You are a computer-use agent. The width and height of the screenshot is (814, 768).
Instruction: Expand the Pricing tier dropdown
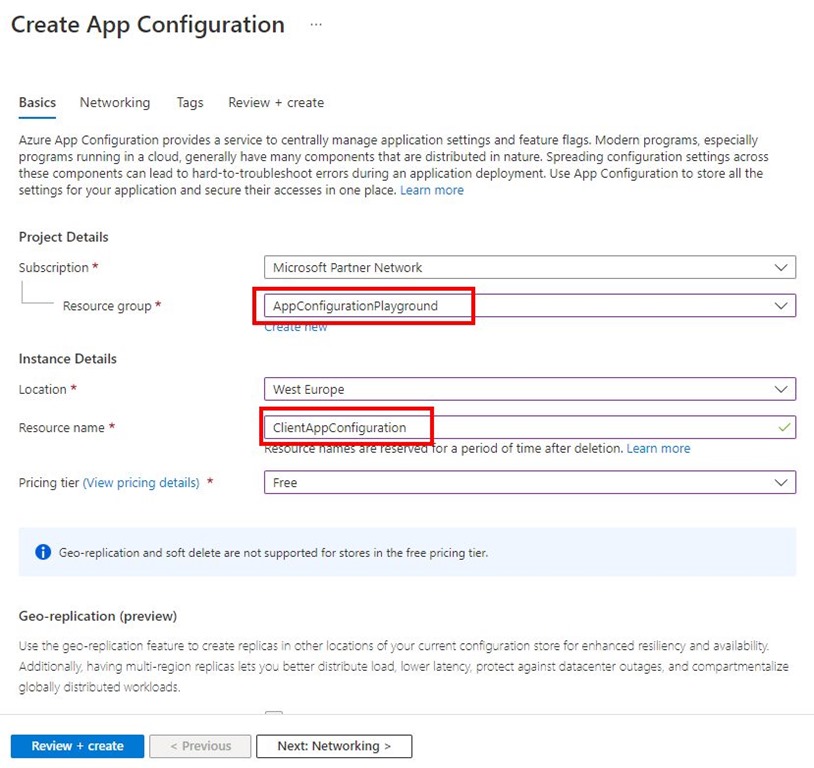pos(529,483)
